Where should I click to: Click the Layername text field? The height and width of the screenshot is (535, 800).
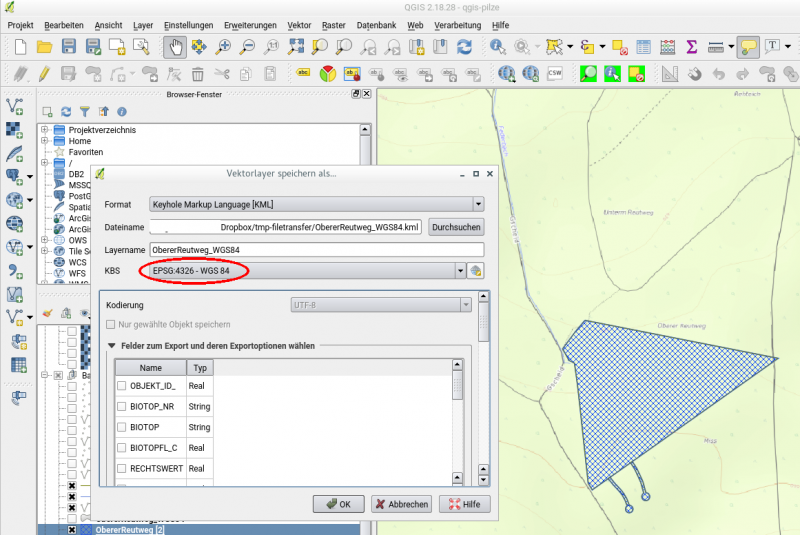click(316, 249)
